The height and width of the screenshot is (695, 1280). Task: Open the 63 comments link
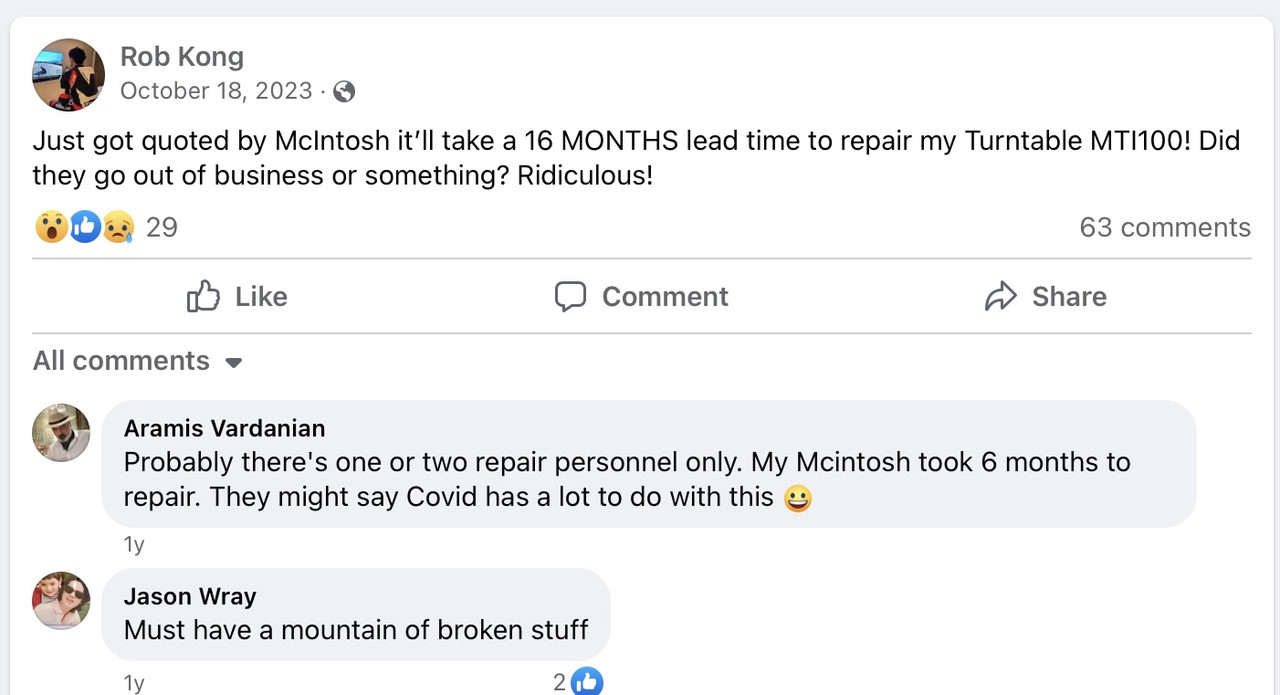click(1164, 227)
